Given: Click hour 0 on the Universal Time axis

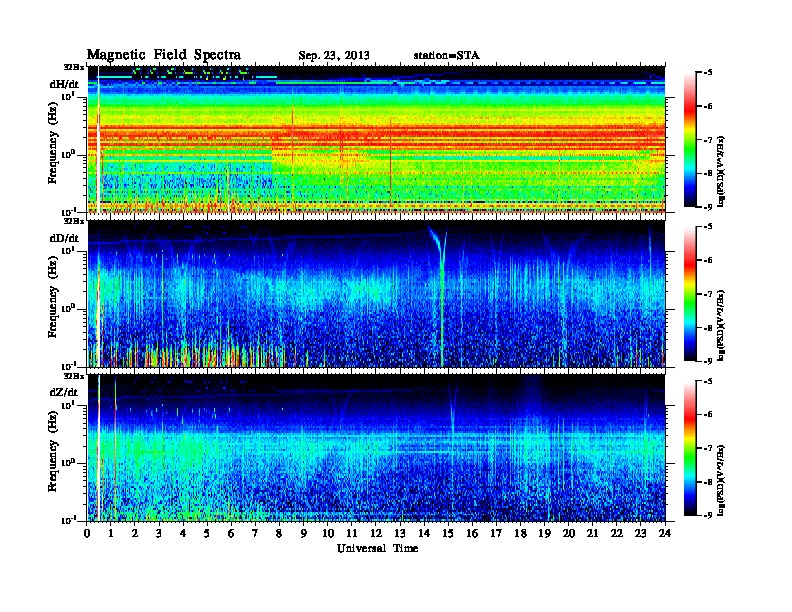Looking at the screenshot, I should click(87, 533).
